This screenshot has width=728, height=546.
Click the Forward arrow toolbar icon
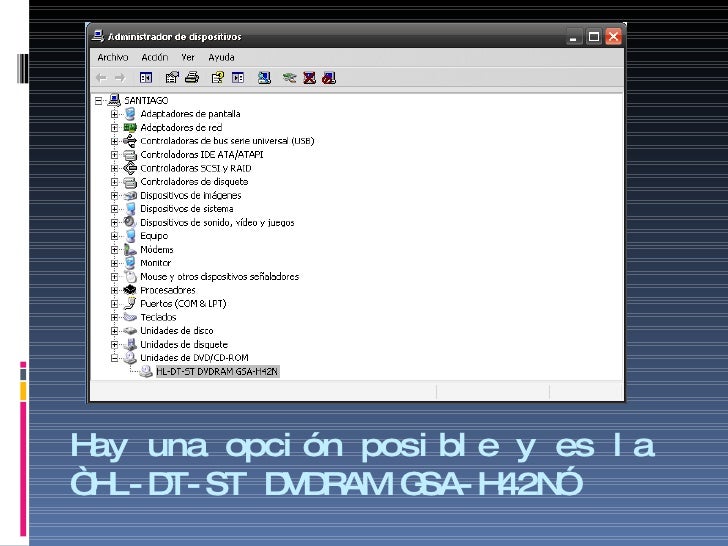click(120, 78)
